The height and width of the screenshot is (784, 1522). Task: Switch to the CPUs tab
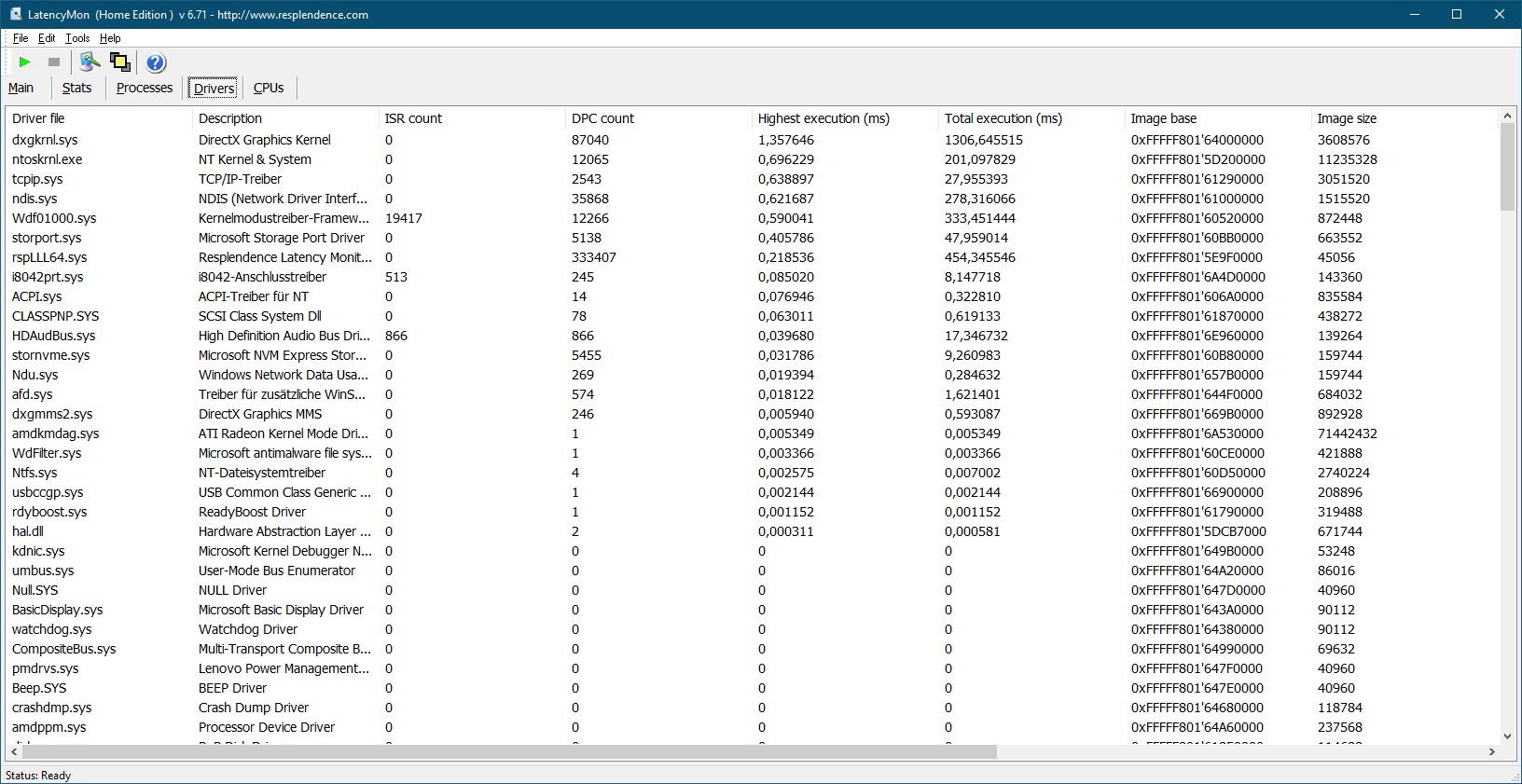(x=269, y=88)
